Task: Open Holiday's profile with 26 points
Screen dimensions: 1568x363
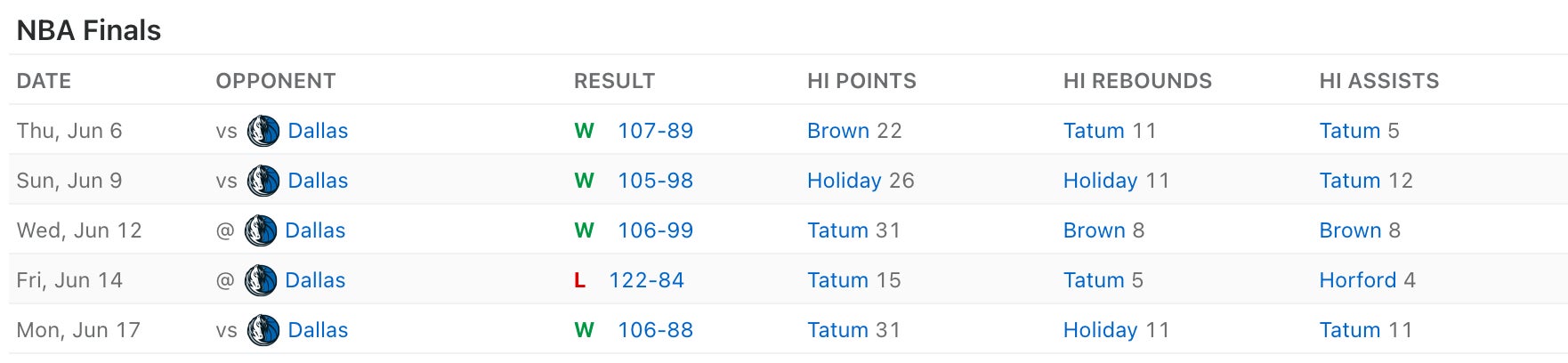Action: click(844, 181)
